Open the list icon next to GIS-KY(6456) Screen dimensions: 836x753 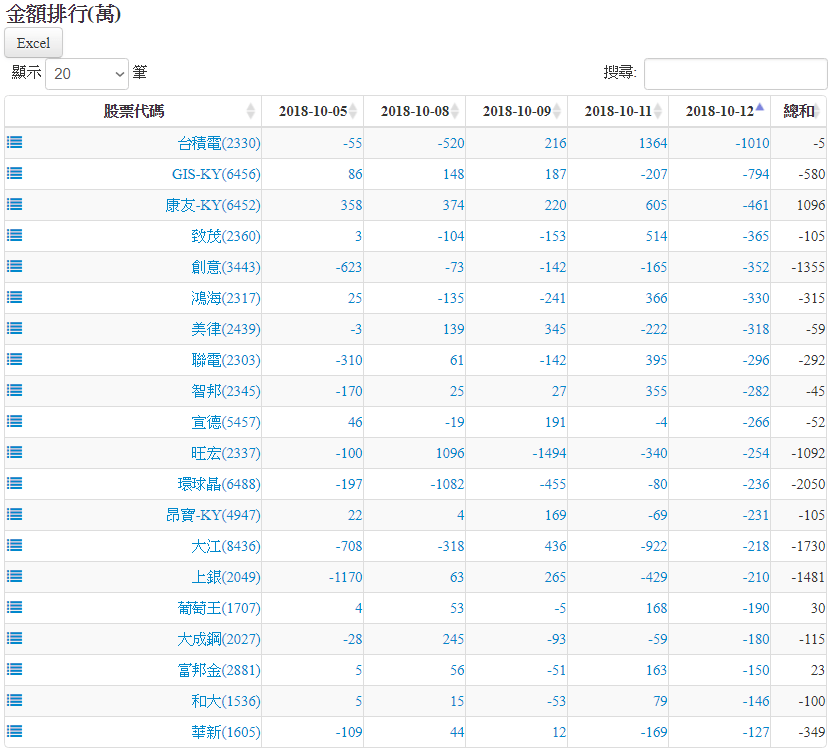click(x=15, y=173)
